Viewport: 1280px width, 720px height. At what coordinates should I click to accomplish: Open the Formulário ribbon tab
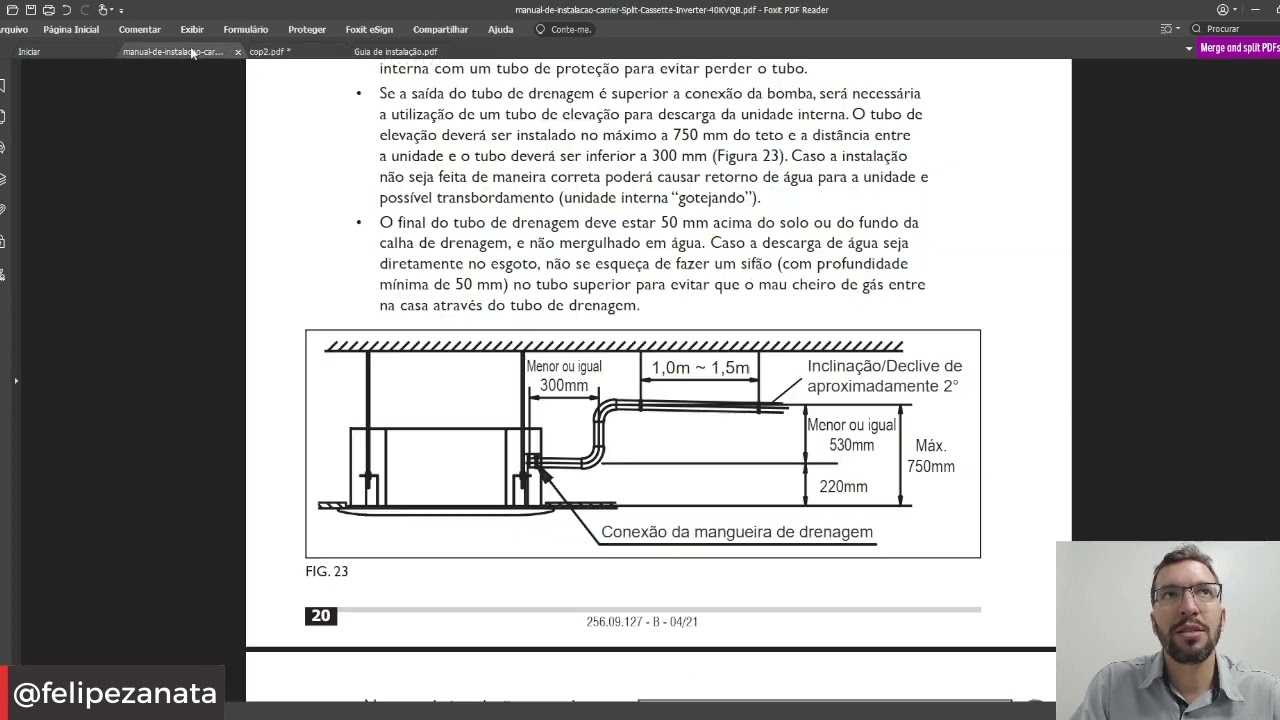point(246,30)
